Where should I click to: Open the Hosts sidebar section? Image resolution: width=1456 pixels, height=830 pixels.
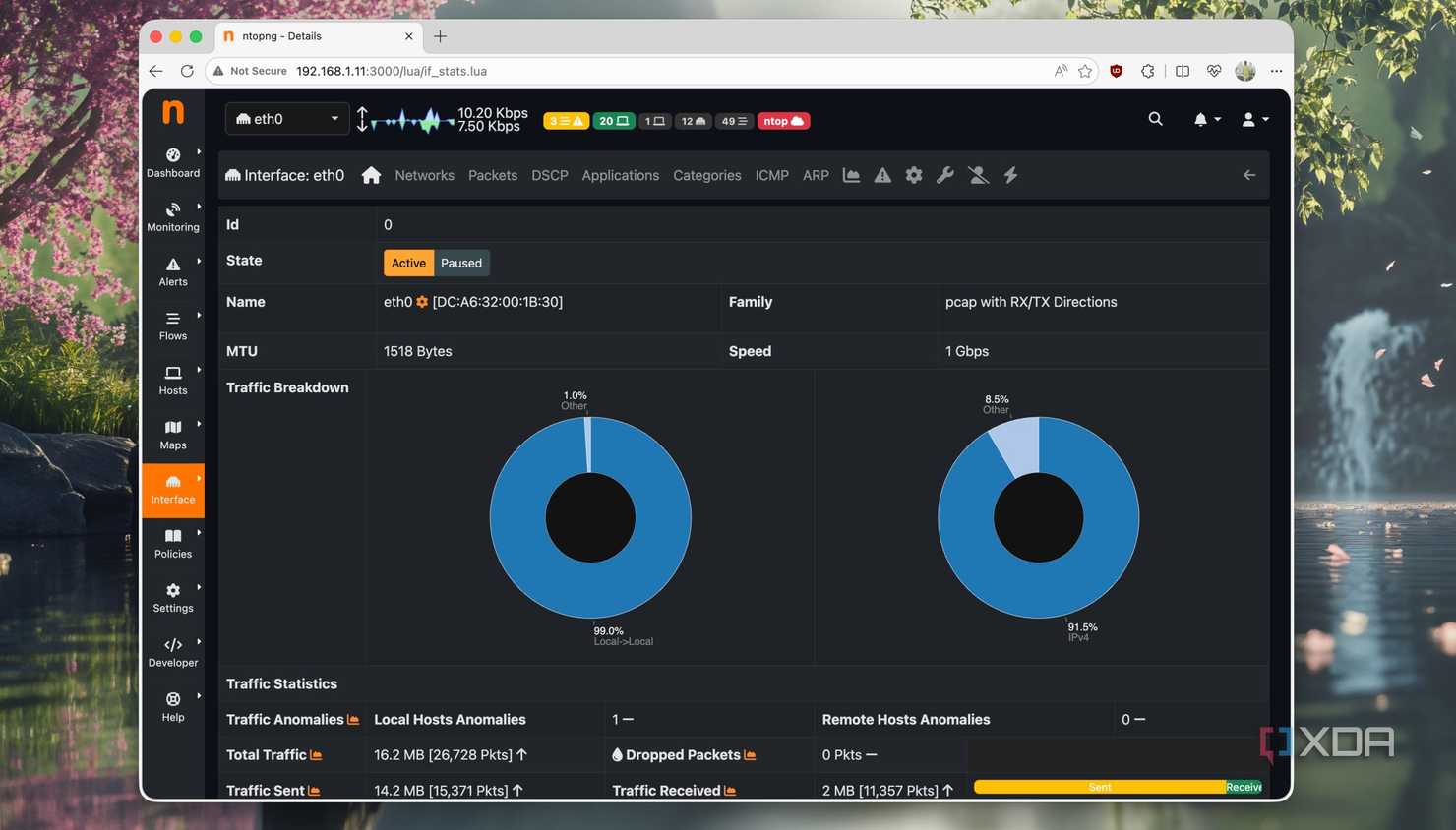[x=173, y=381]
